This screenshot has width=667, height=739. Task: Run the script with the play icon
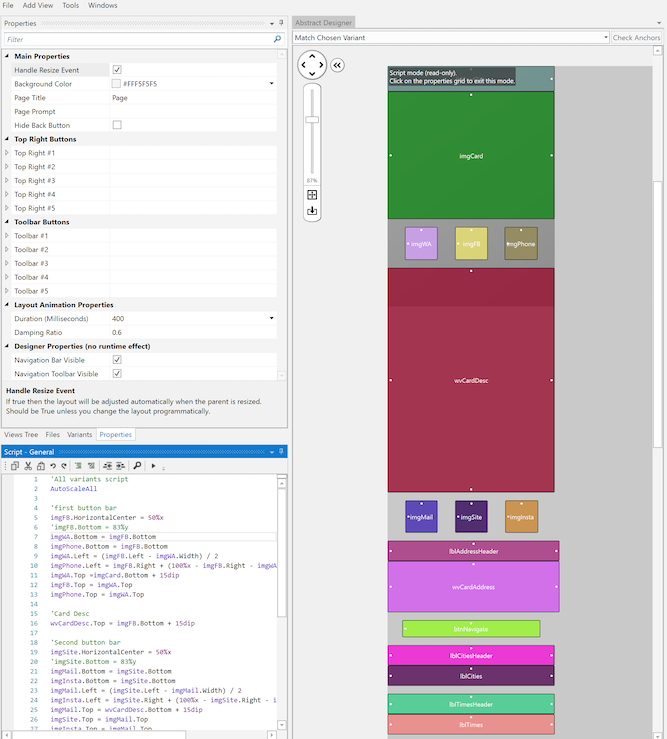pyautogui.click(x=153, y=466)
